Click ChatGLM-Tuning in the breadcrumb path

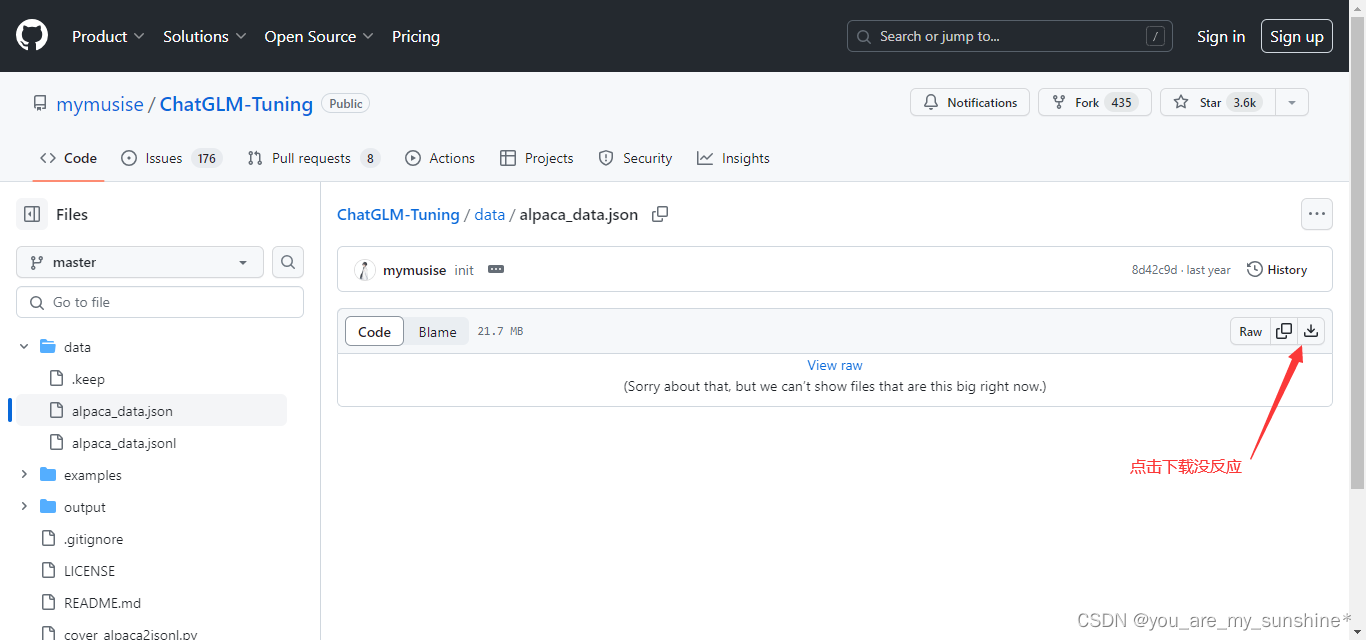(398, 214)
